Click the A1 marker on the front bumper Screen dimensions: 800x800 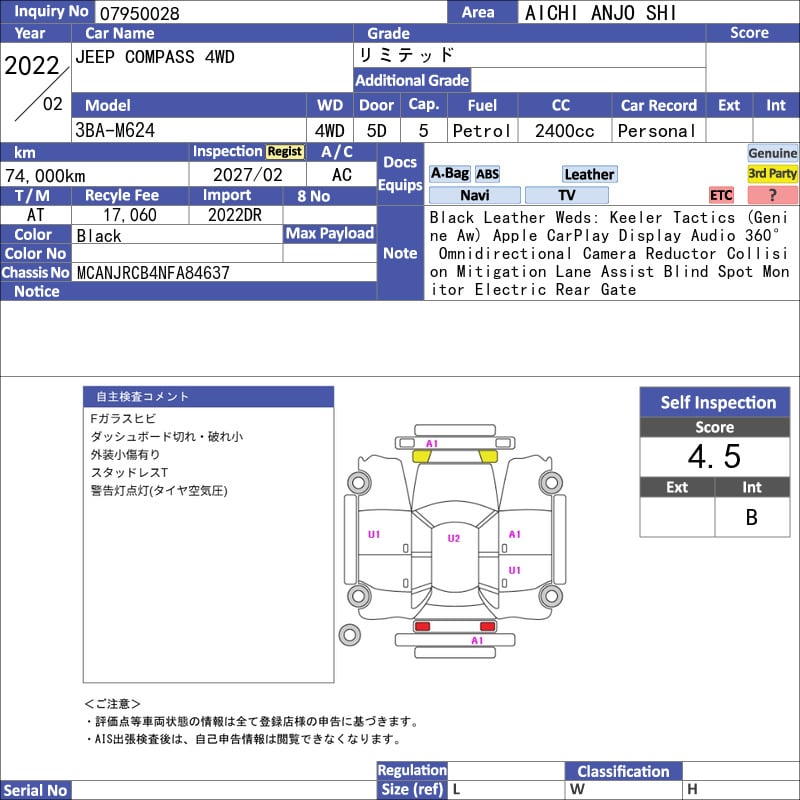tap(432, 443)
